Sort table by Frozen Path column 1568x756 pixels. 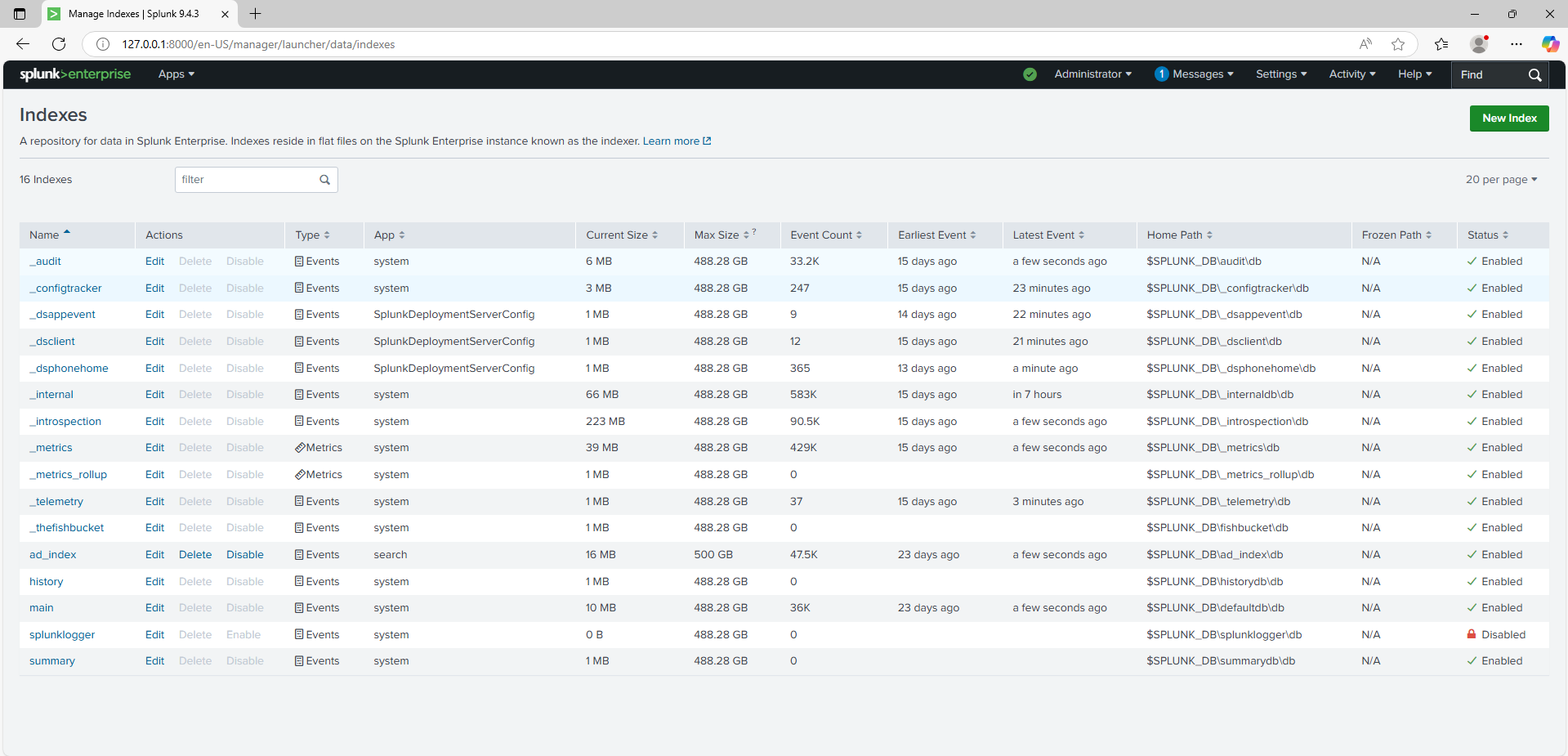(1396, 235)
